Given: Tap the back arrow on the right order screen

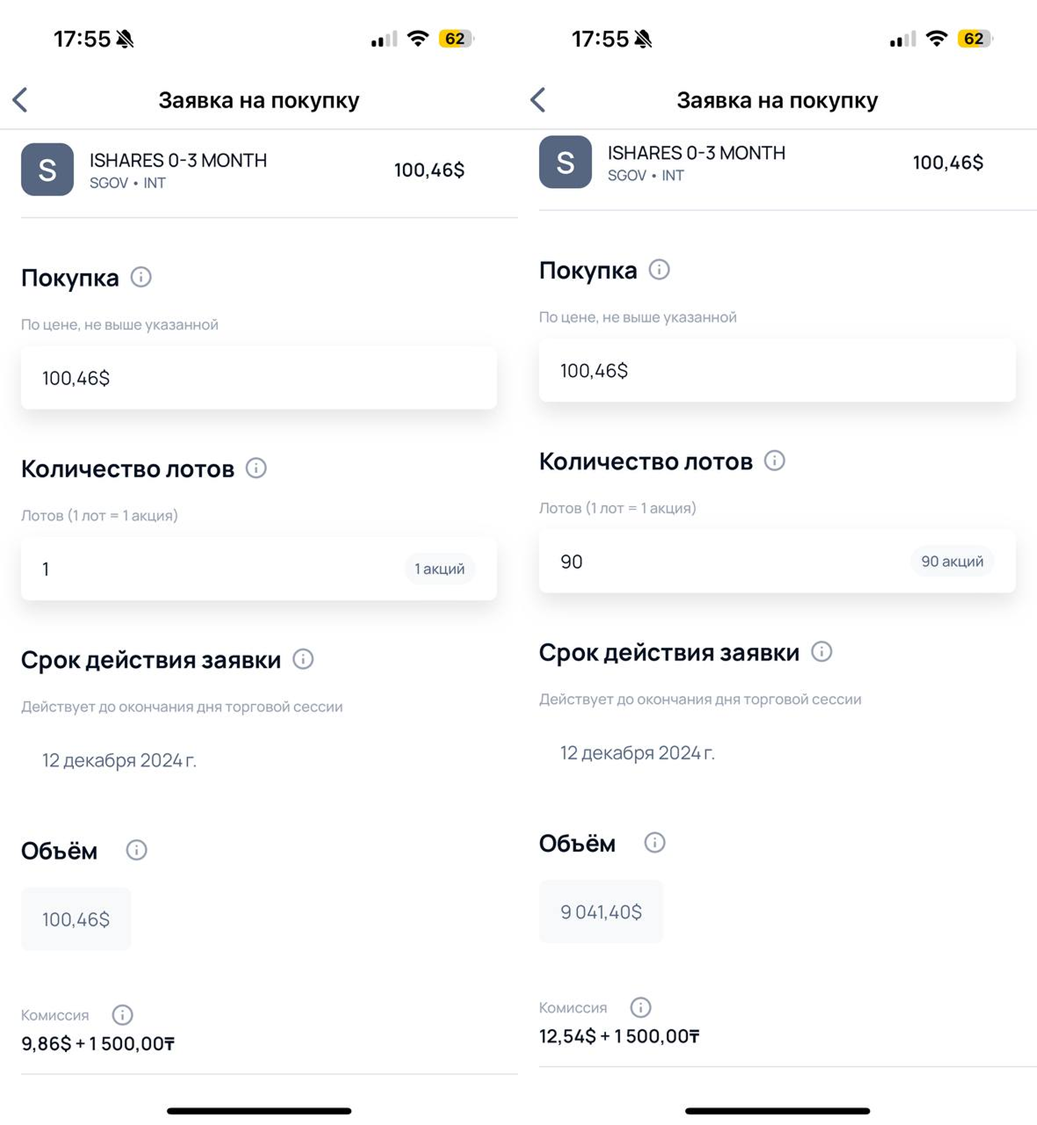Looking at the screenshot, I should (x=538, y=100).
